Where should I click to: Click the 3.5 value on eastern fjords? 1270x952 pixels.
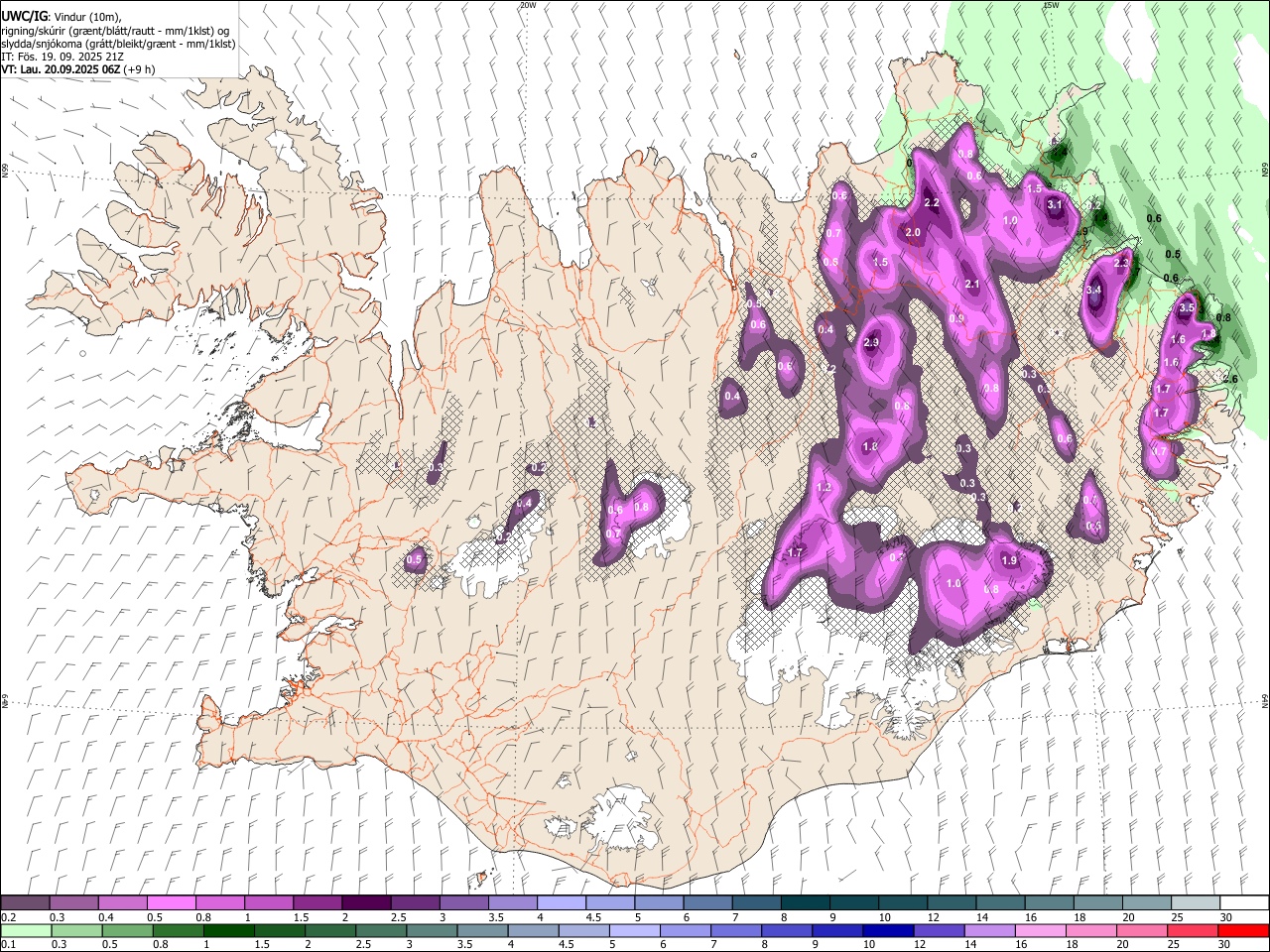coord(1187,308)
